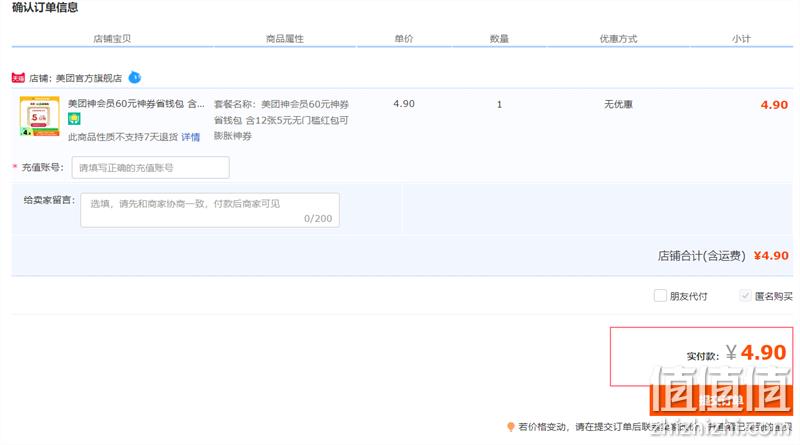This screenshot has width=800, height=445.
Task: Click the 优惠方式 column header
Action: [618, 39]
